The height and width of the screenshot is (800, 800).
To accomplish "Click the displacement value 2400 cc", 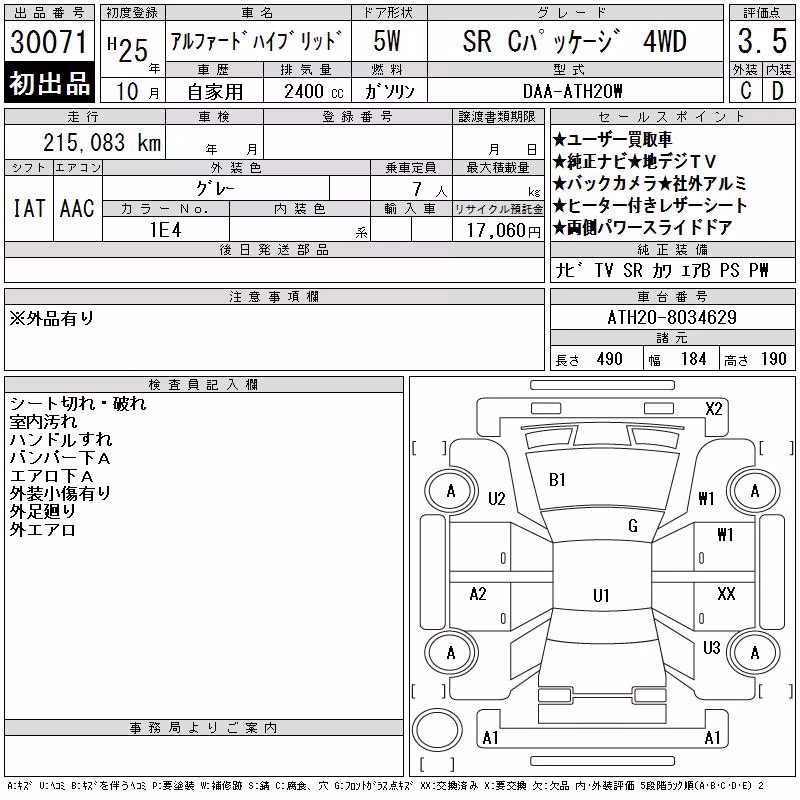I will [313, 92].
